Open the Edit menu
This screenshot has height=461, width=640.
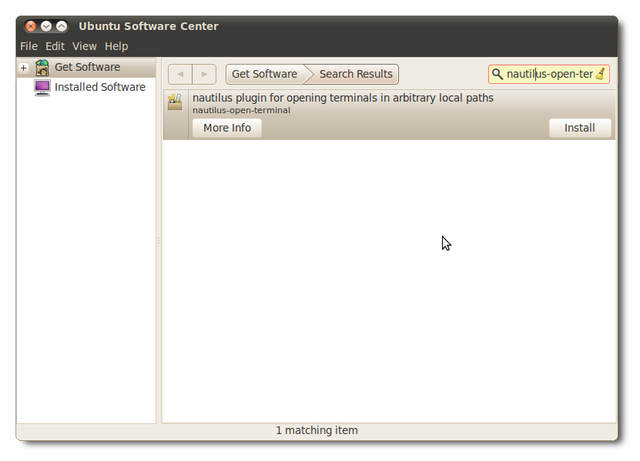pyautogui.click(x=55, y=46)
